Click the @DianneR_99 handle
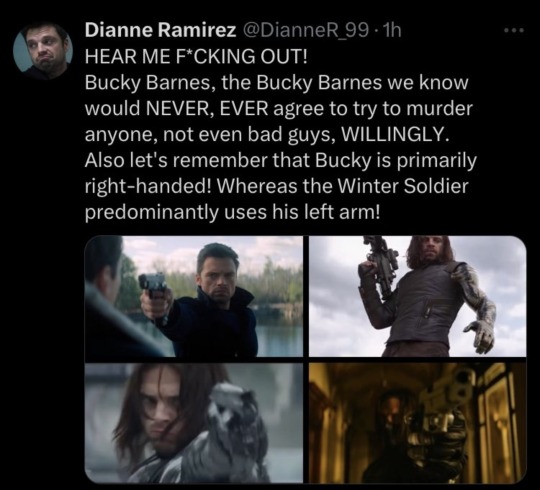540x490 pixels. click(x=304, y=31)
